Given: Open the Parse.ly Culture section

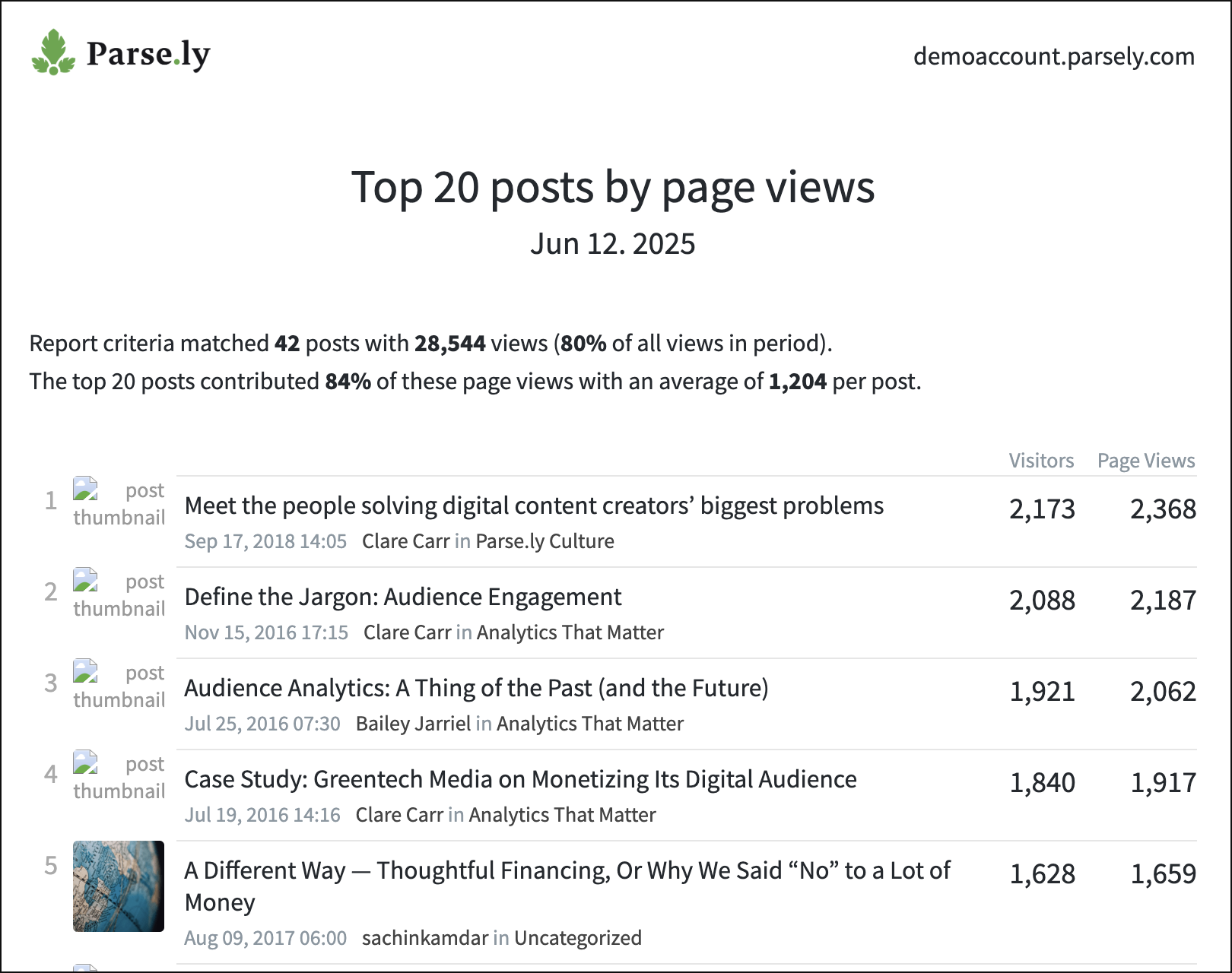Looking at the screenshot, I should (x=545, y=541).
